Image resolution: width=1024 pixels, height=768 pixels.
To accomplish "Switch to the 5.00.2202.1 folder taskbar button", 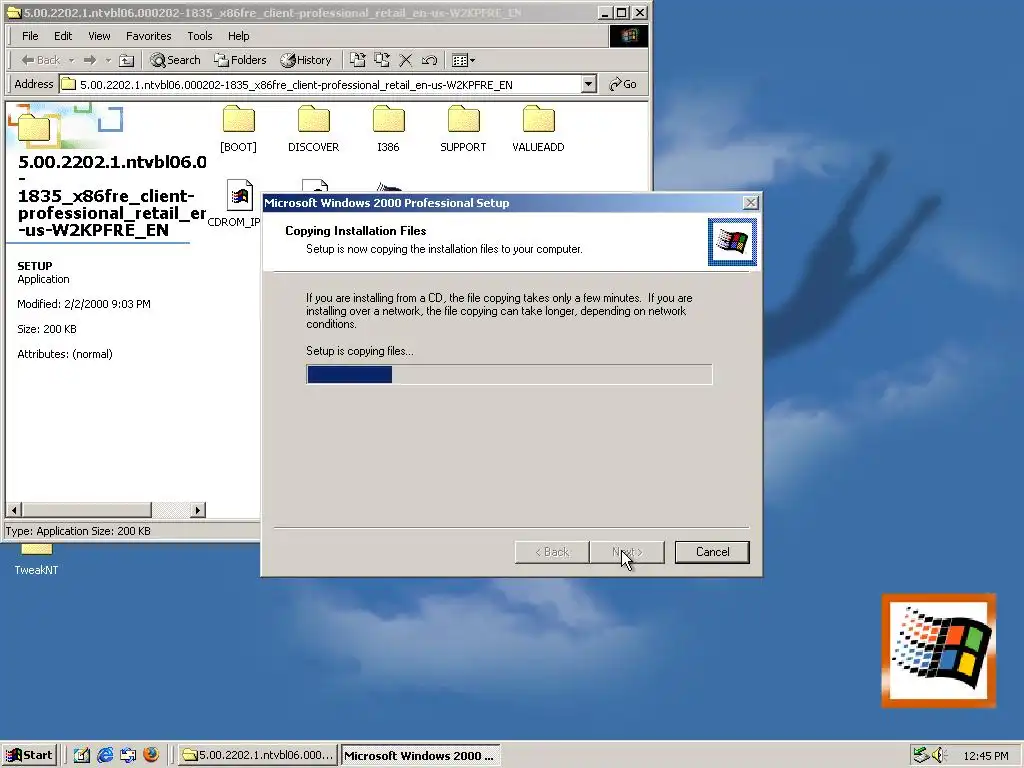I will tap(258, 756).
